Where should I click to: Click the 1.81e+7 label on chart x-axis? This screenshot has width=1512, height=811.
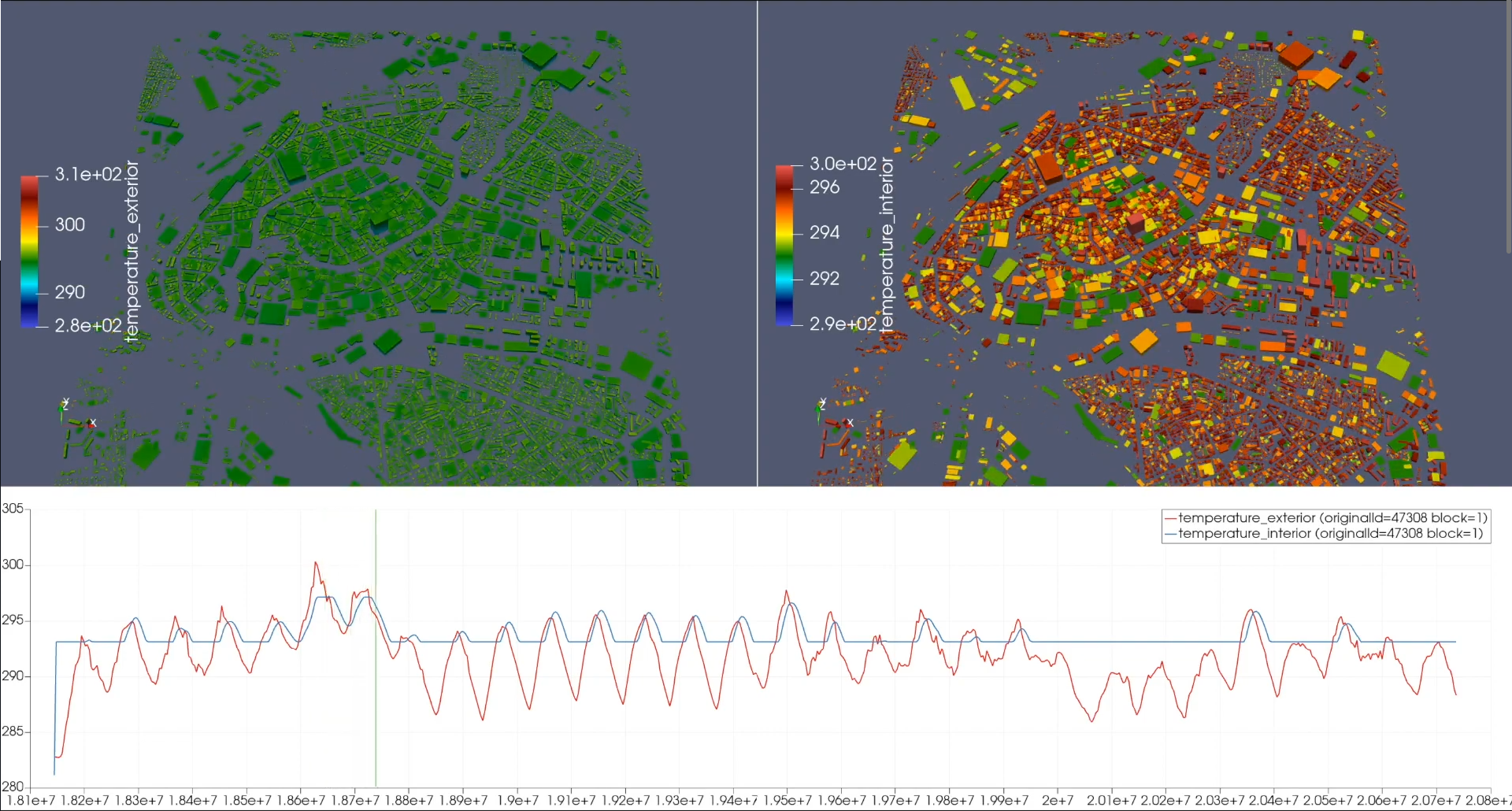tap(31, 801)
